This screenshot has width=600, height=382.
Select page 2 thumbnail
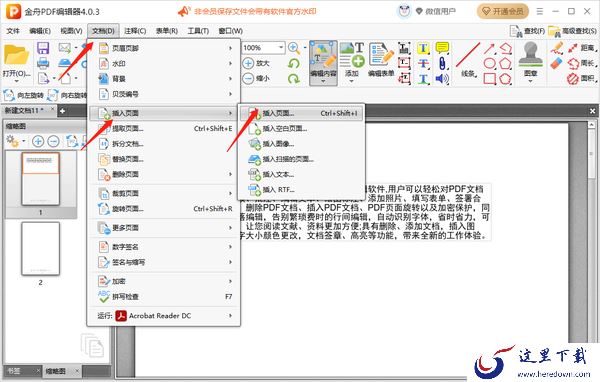[41, 249]
